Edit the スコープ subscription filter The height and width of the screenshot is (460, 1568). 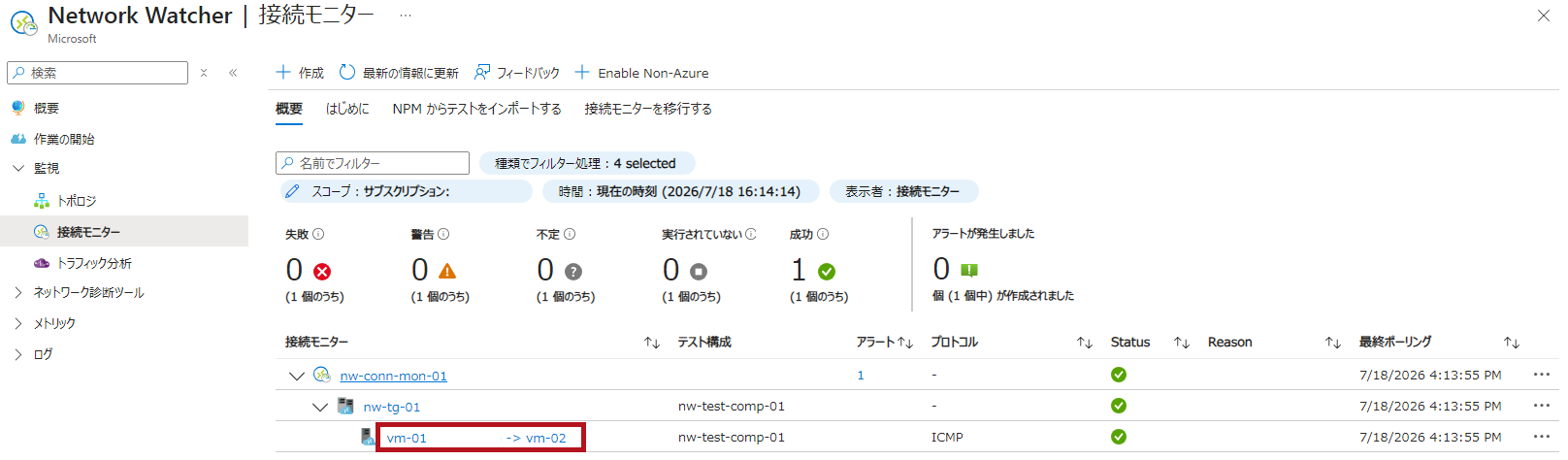click(x=406, y=191)
